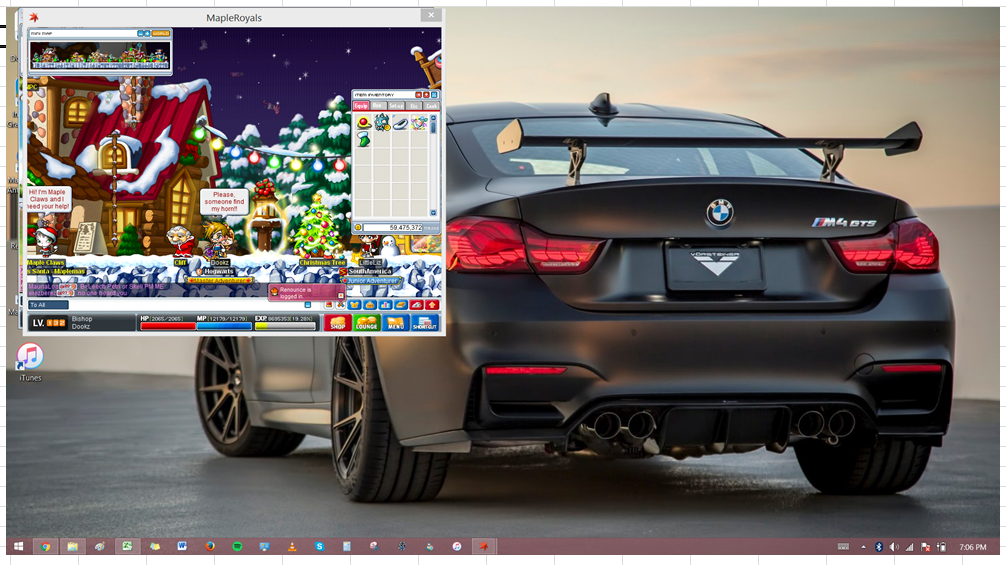Open the 'To All' chat target dropdown
Viewport: 1006px width, 565px height.
coord(47,305)
